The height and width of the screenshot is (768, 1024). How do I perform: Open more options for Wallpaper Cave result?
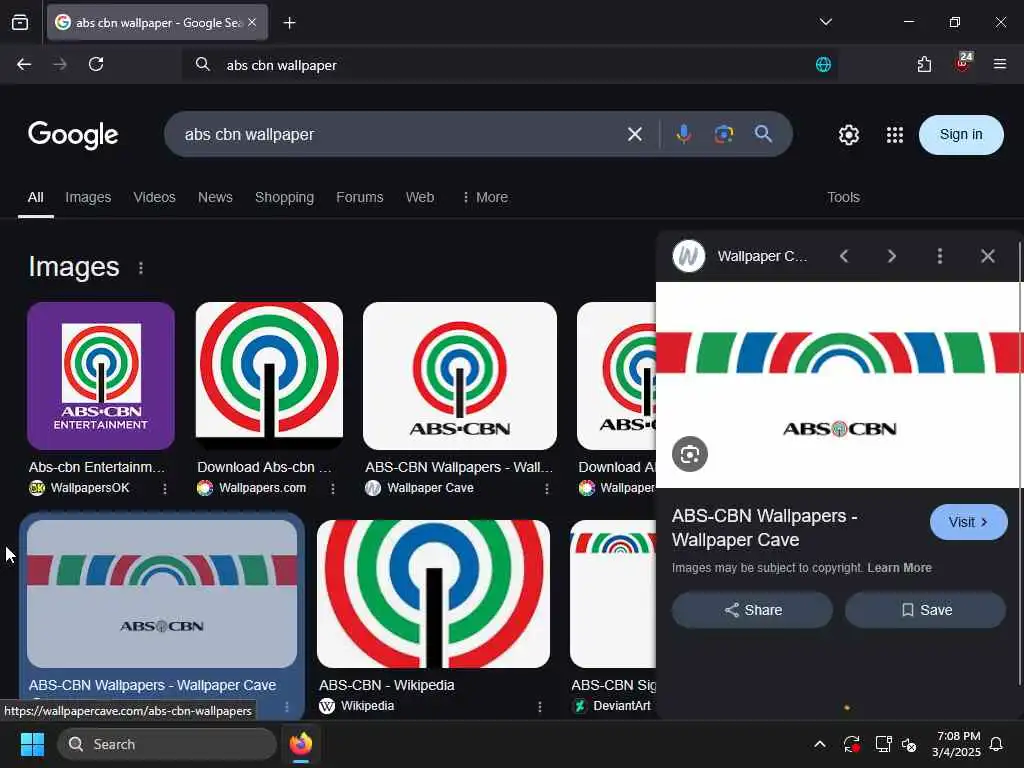(x=547, y=488)
